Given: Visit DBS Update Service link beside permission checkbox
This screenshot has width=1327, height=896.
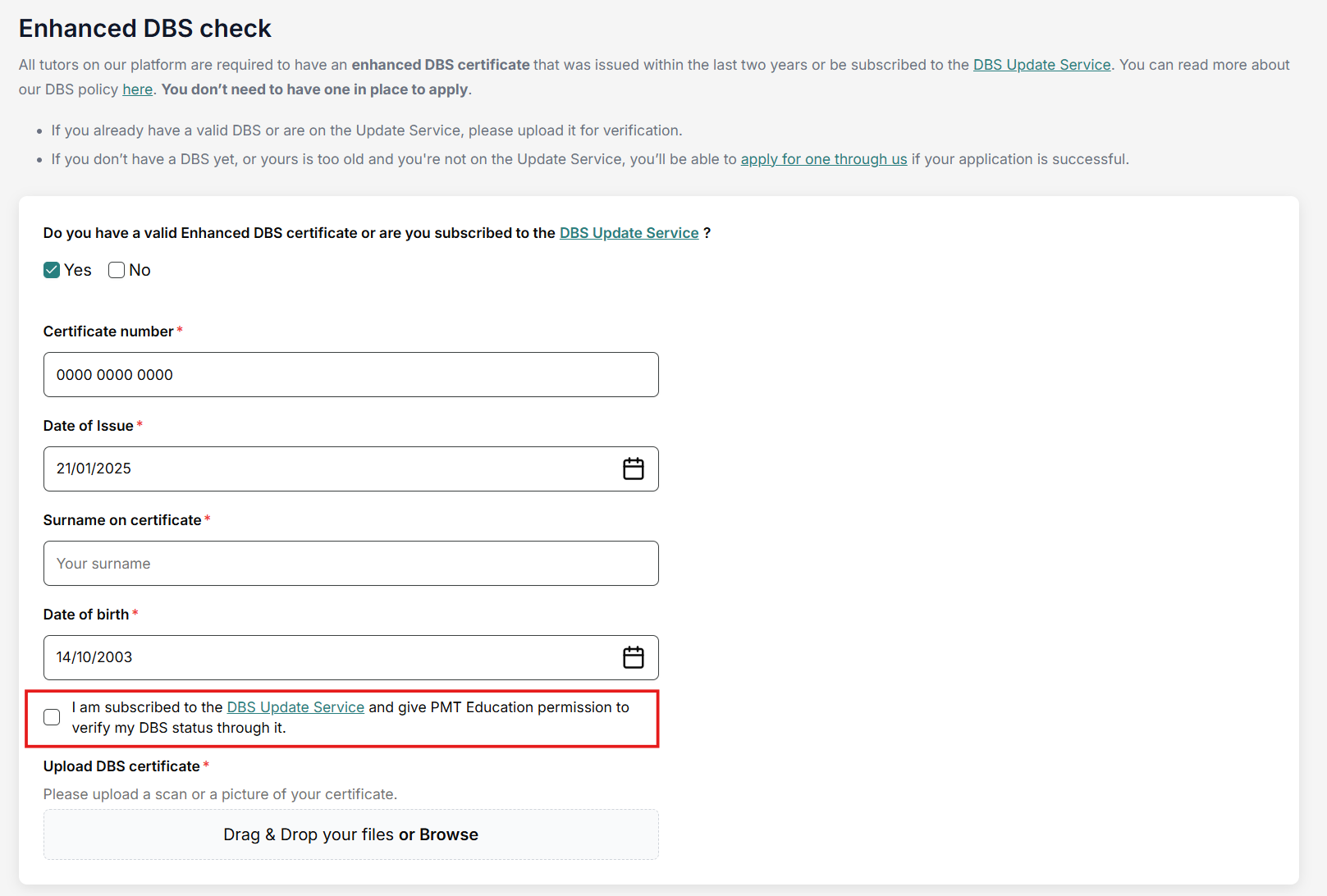Looking at the screenshot, I should coord(295,707).
